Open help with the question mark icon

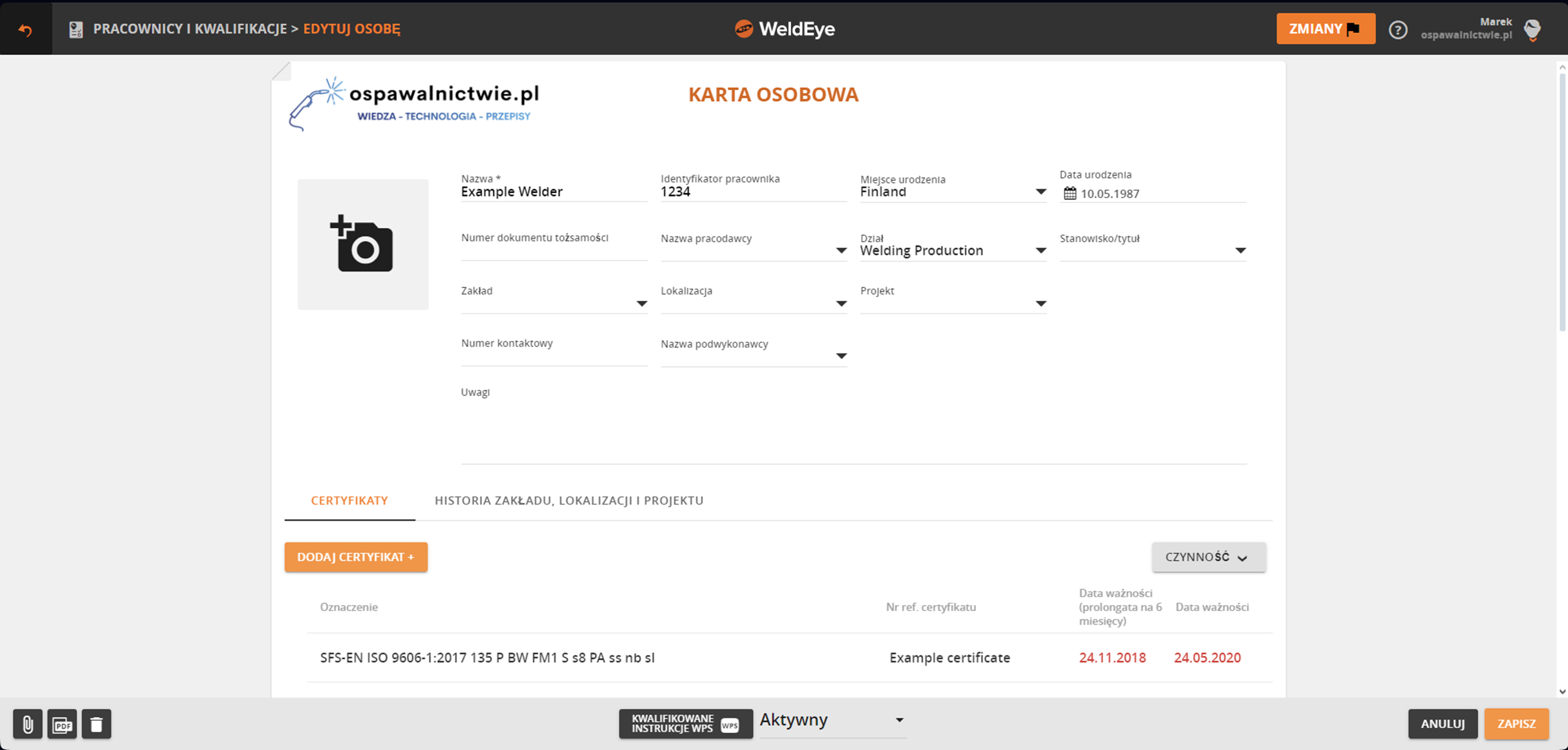1397,30
